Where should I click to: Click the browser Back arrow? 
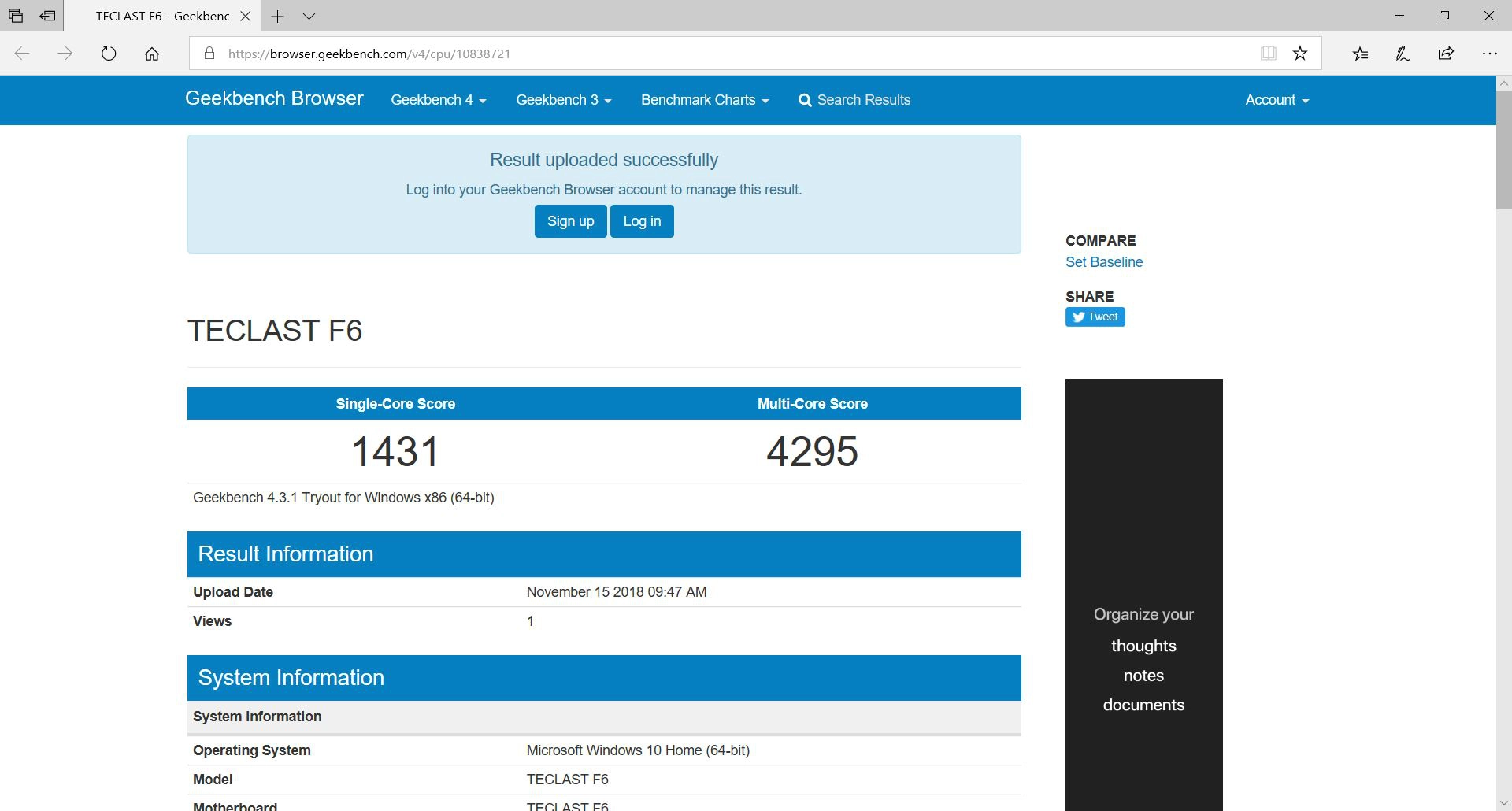(22, 54)
